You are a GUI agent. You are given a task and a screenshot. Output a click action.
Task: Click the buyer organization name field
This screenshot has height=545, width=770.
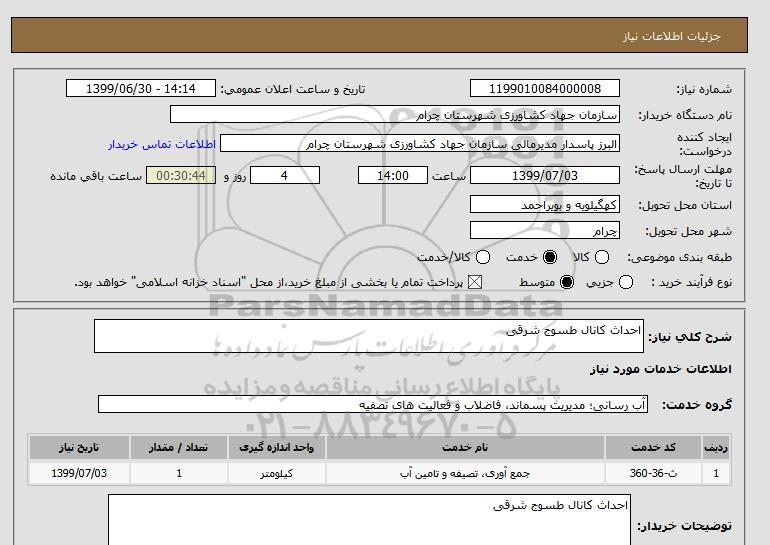(395, 114)
